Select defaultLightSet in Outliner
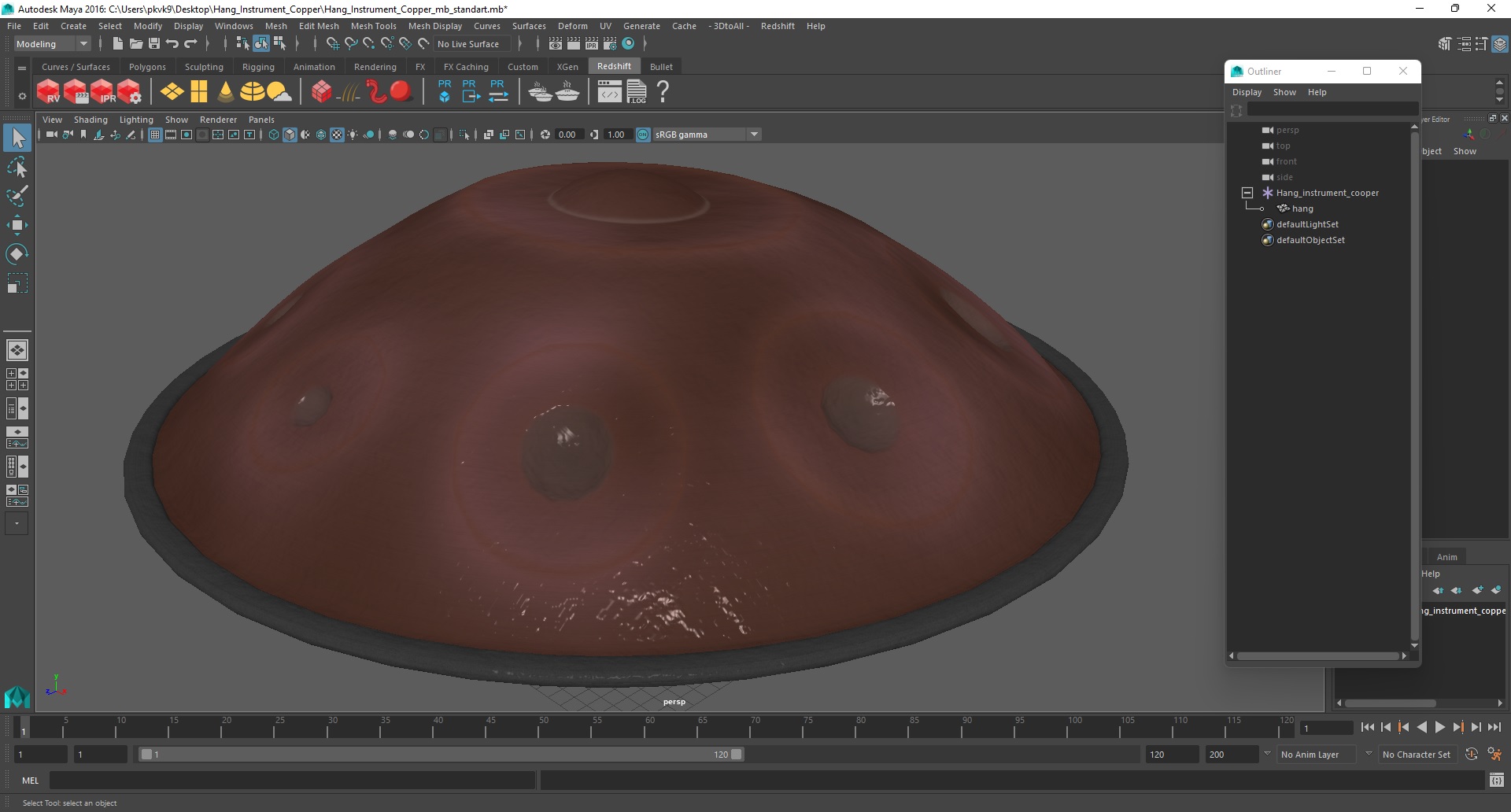Image resolution: width=1511 pixels, height=812 pixels. pyautogui.click(x=1307, y=224)
